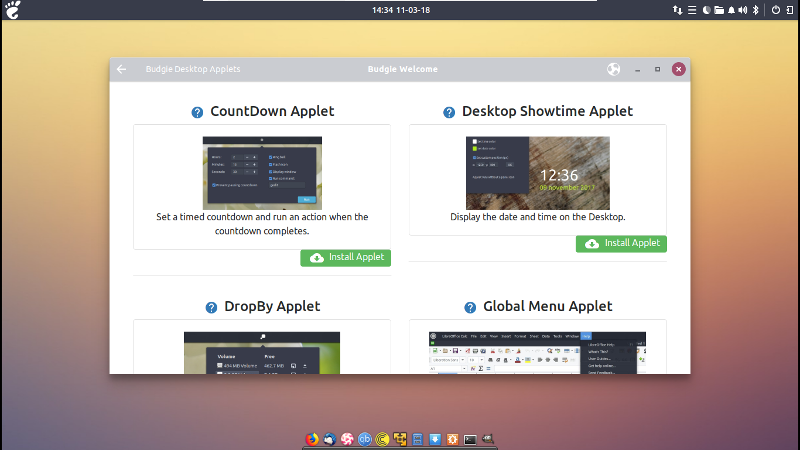The image size is (800, 450).
Task: Open the three-line menu tray icon
Action: (692, 10)
